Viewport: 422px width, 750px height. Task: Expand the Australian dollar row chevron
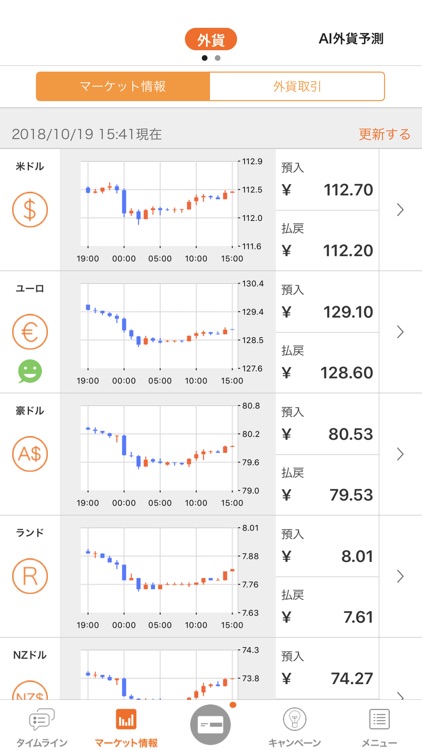(400, 454)
